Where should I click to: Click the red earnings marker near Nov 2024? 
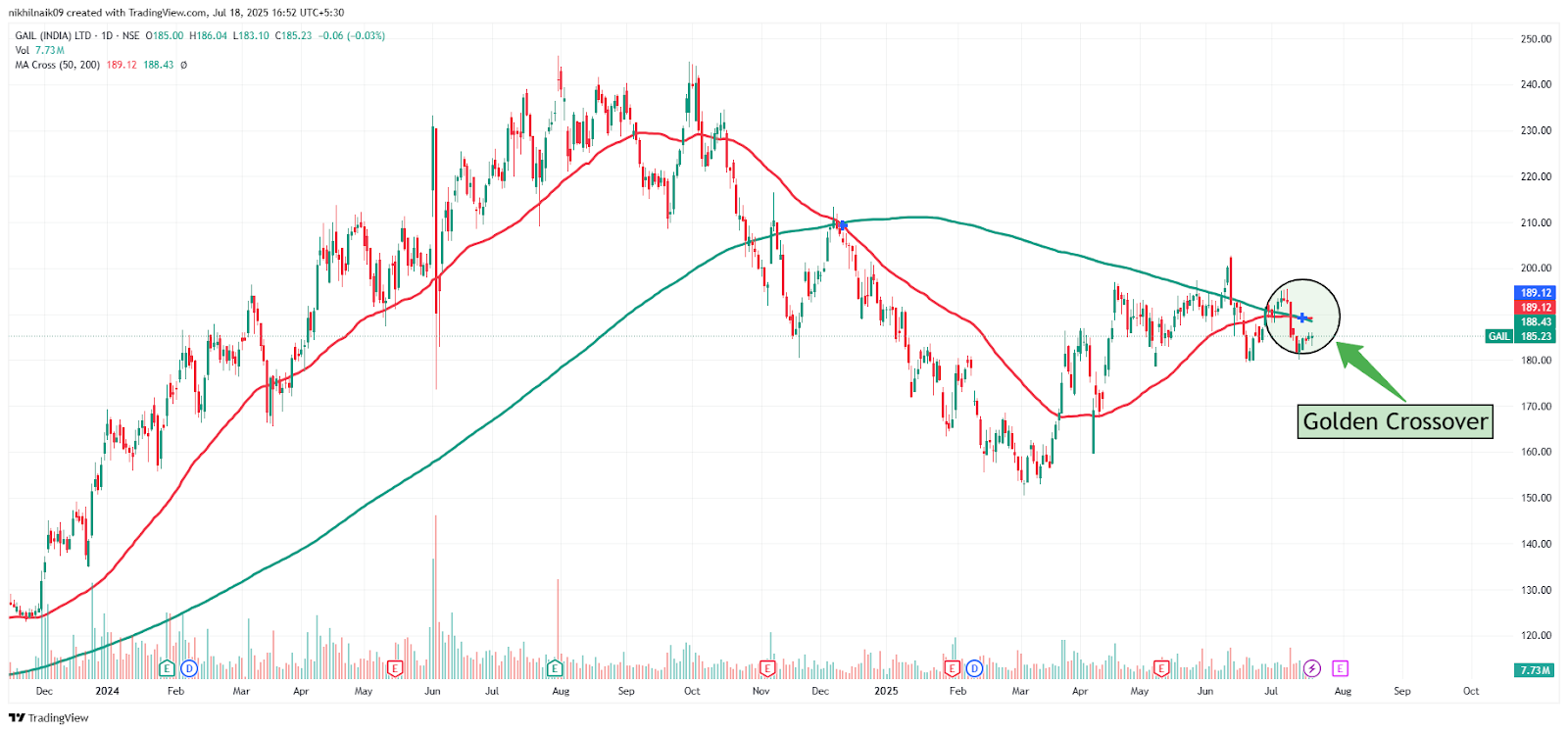click(x=767, y=668)
